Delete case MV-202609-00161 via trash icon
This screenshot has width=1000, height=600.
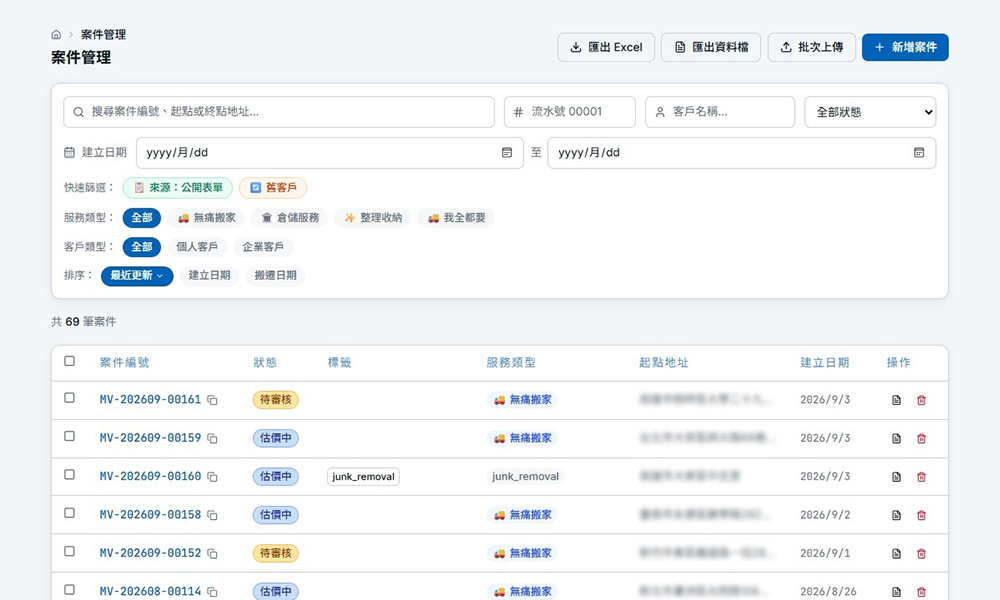[921, 400]
